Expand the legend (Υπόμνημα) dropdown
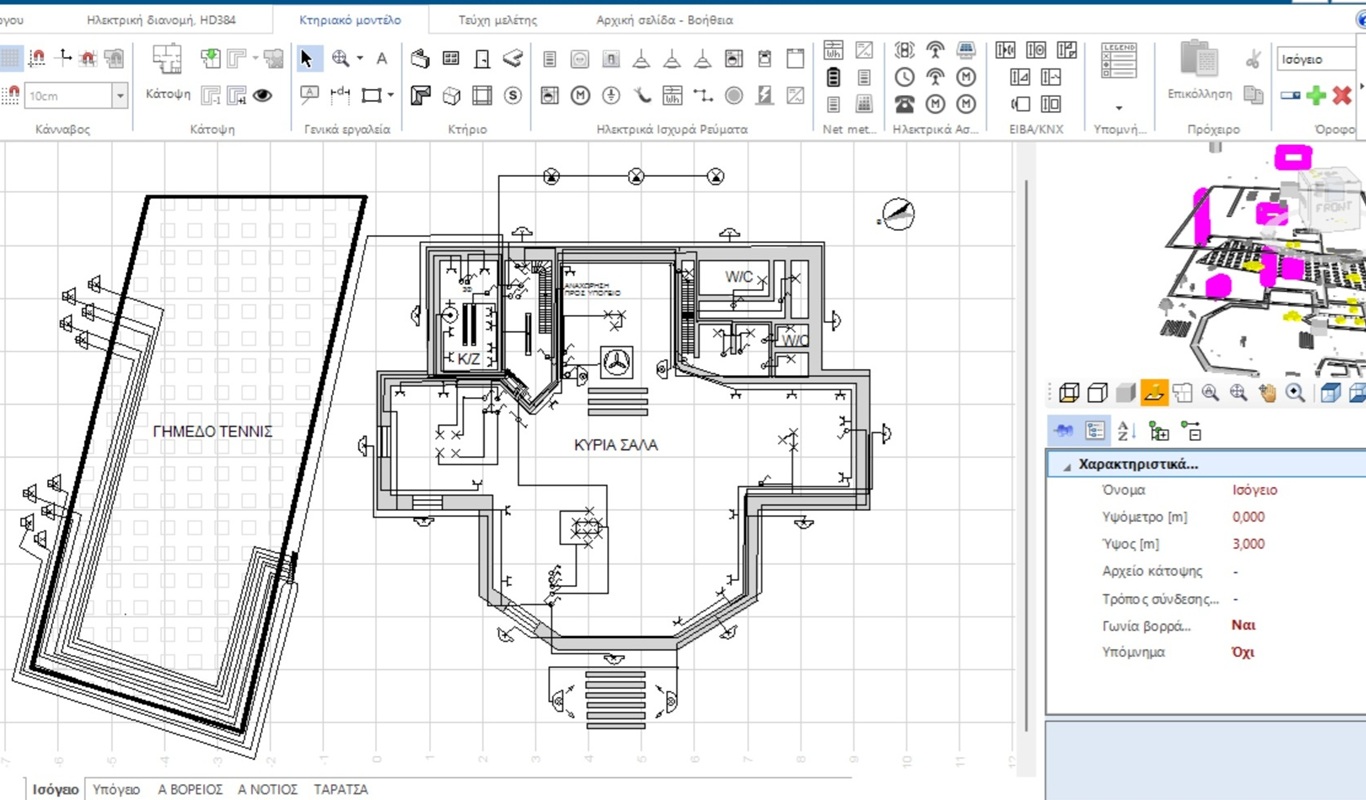Viewport: 1366px width, 800px height. (1119, 107)
